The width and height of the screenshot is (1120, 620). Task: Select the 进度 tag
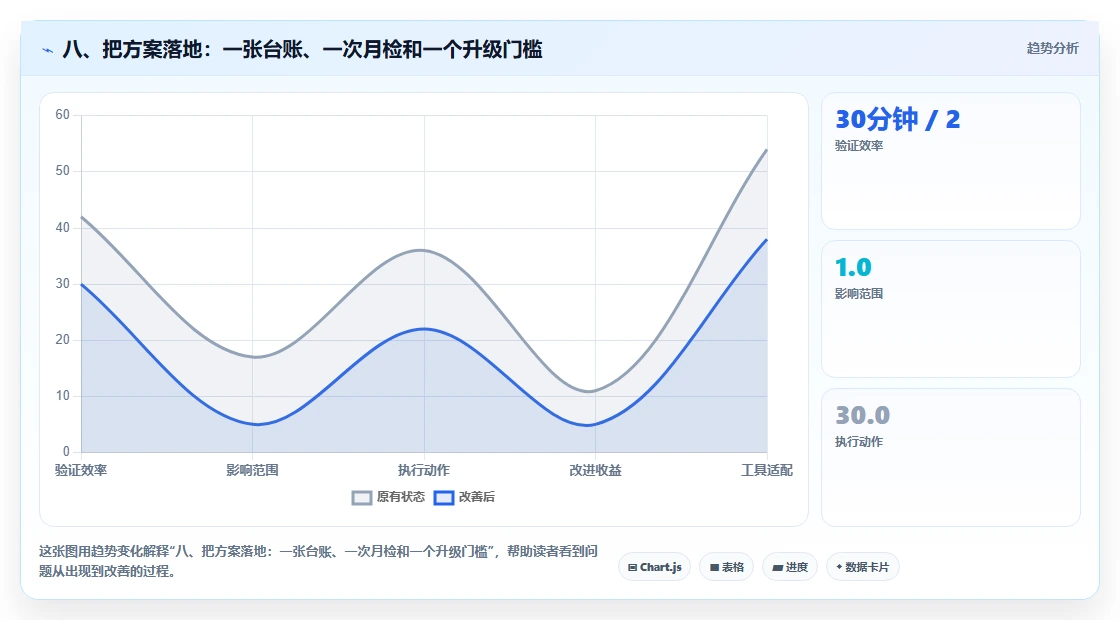[790, 567]
